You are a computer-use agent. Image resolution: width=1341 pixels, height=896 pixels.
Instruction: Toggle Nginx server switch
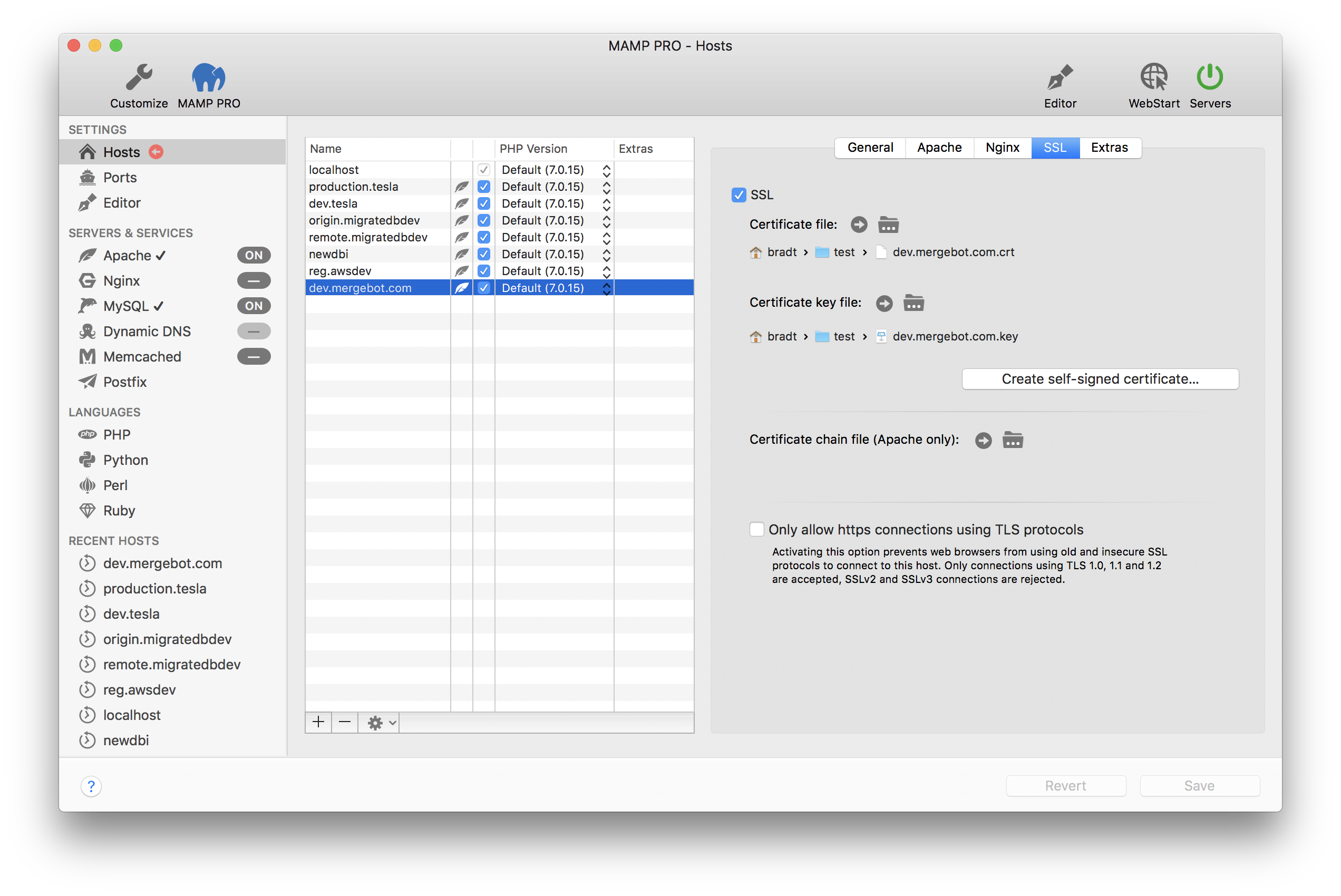(x=254, y=280)
